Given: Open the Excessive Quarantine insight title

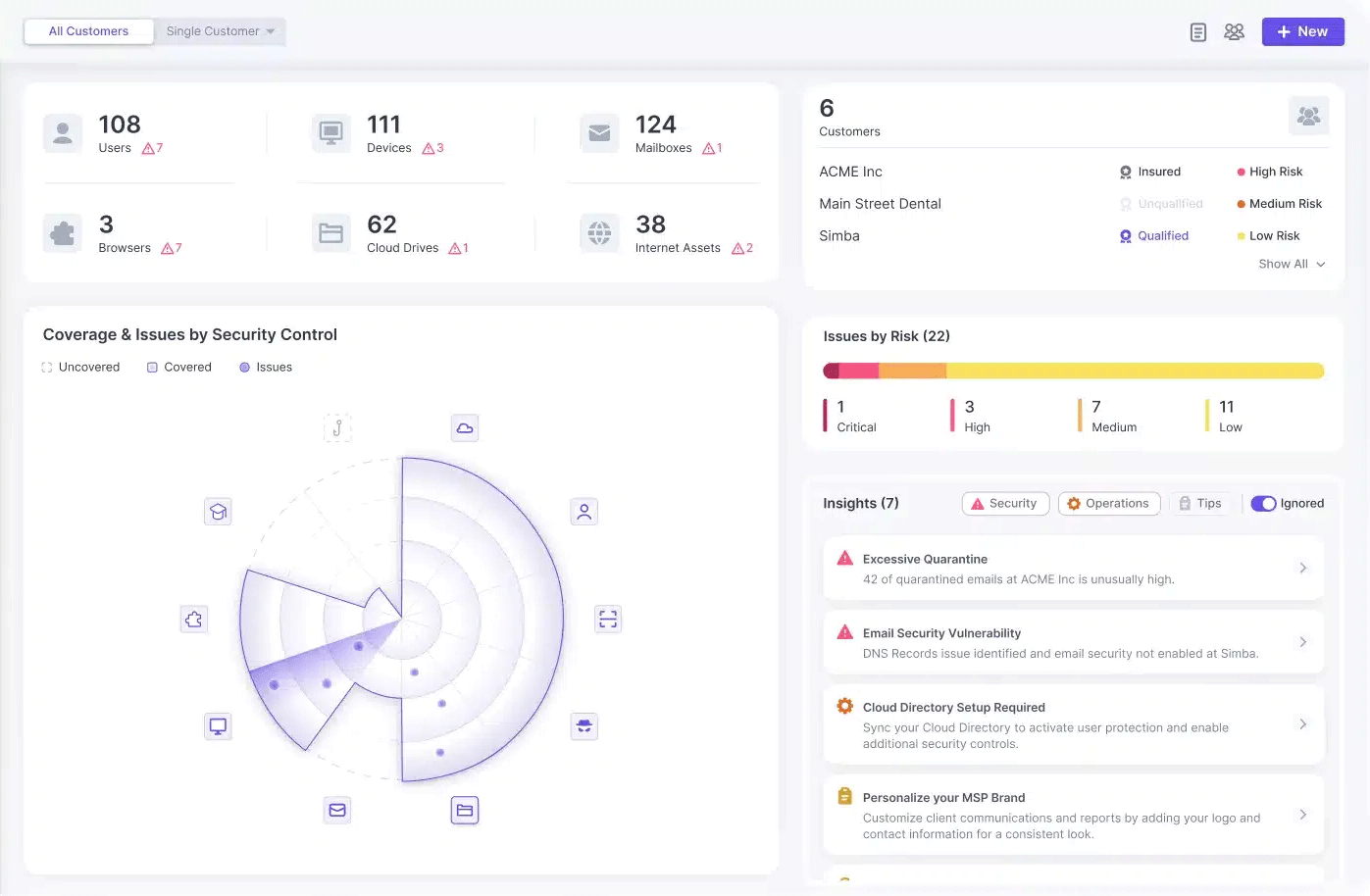Looking at the screenshot, I should pyautogui.click(x=925, y=560).
